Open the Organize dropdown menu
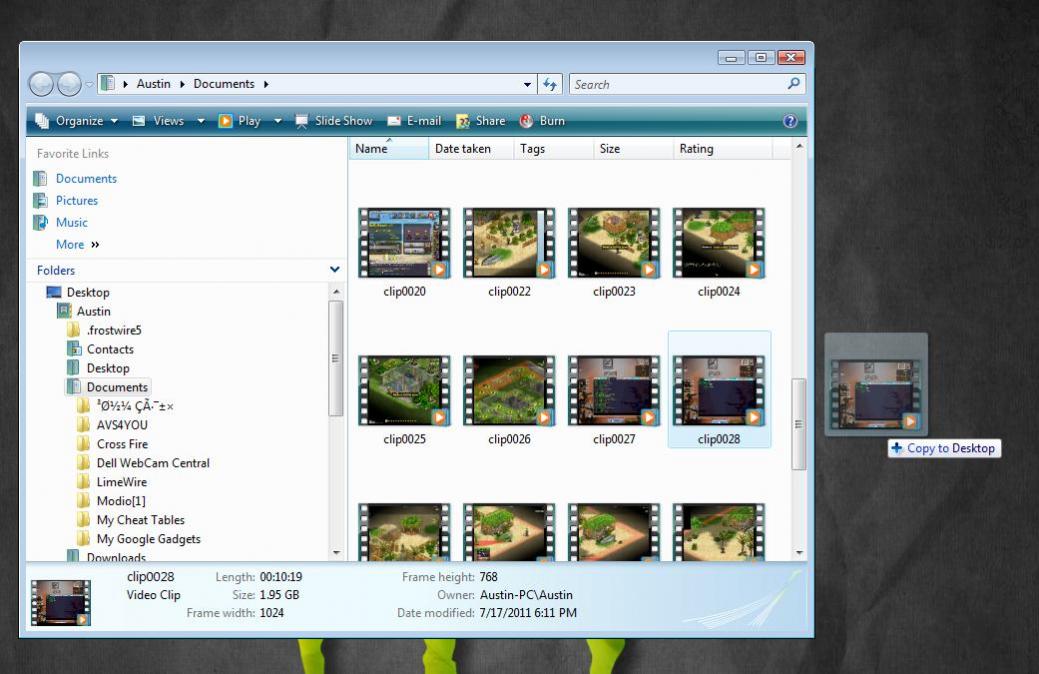This screenshot has width=1039, height=674. click(x=77, y=121)
